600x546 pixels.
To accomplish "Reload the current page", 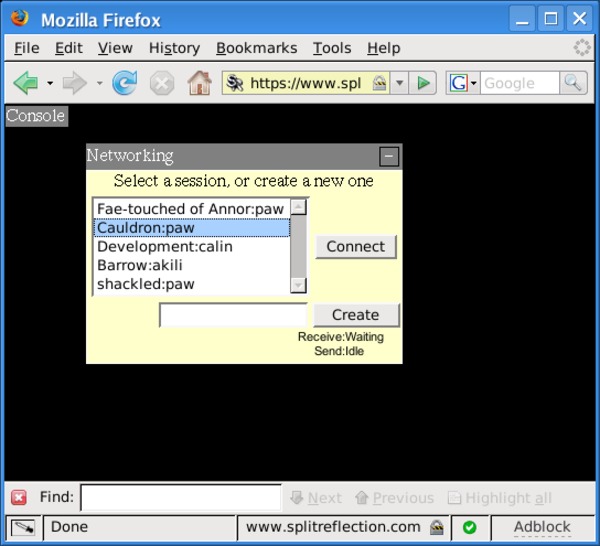I will pyautogui.click(x=125, y=83).
